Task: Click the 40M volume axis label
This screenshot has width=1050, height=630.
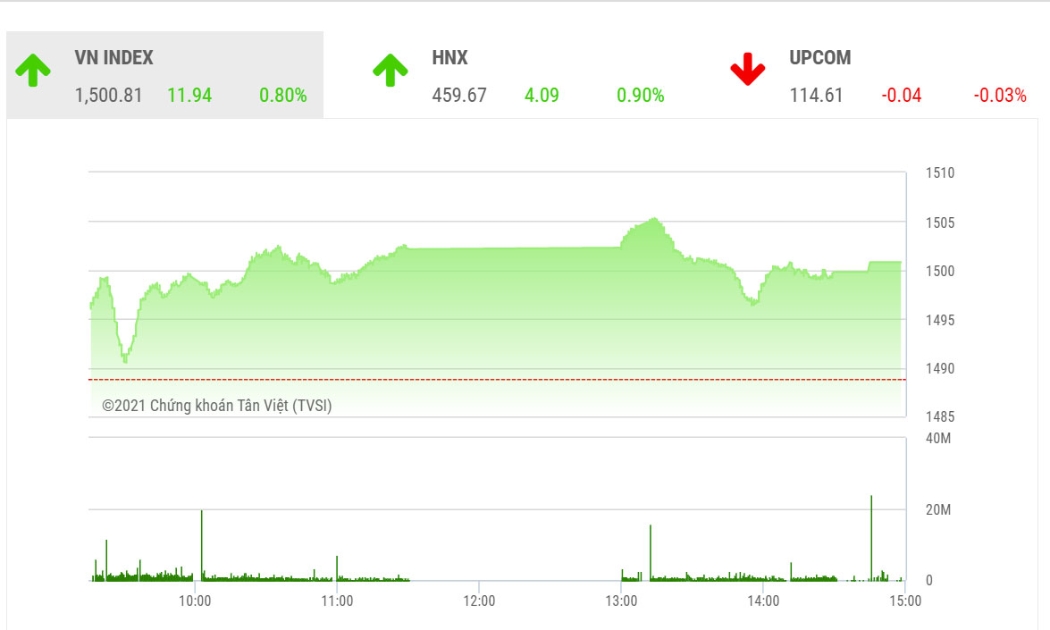Action: pos(938,438)
